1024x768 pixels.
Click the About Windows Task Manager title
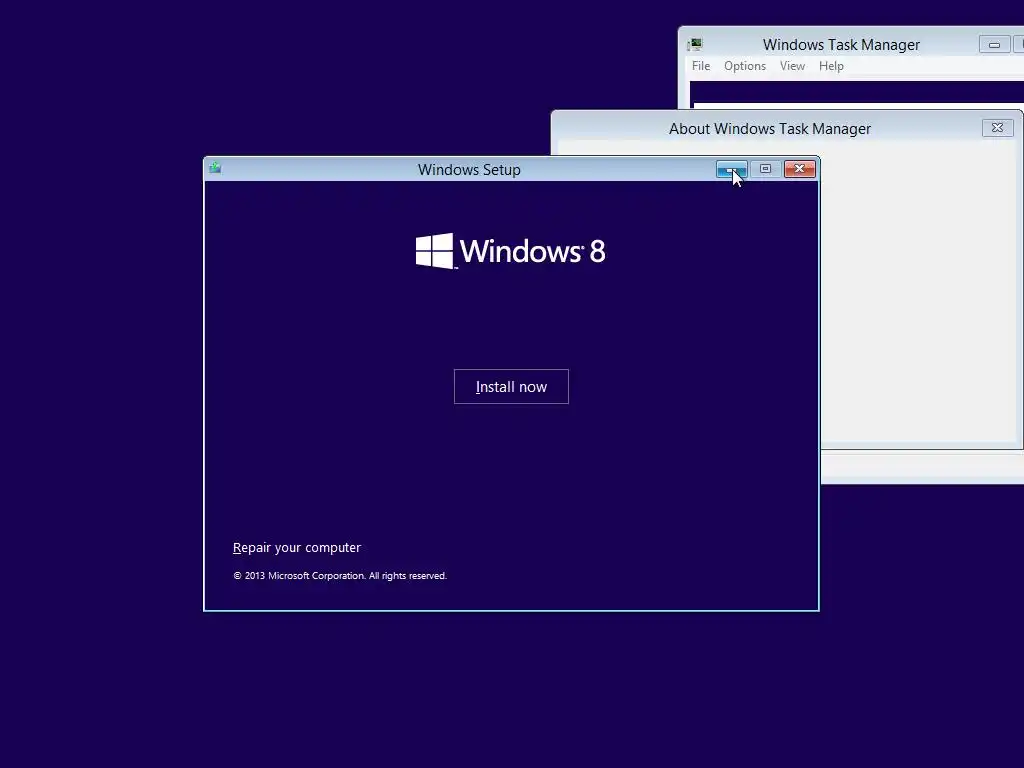tap(769, 129)
